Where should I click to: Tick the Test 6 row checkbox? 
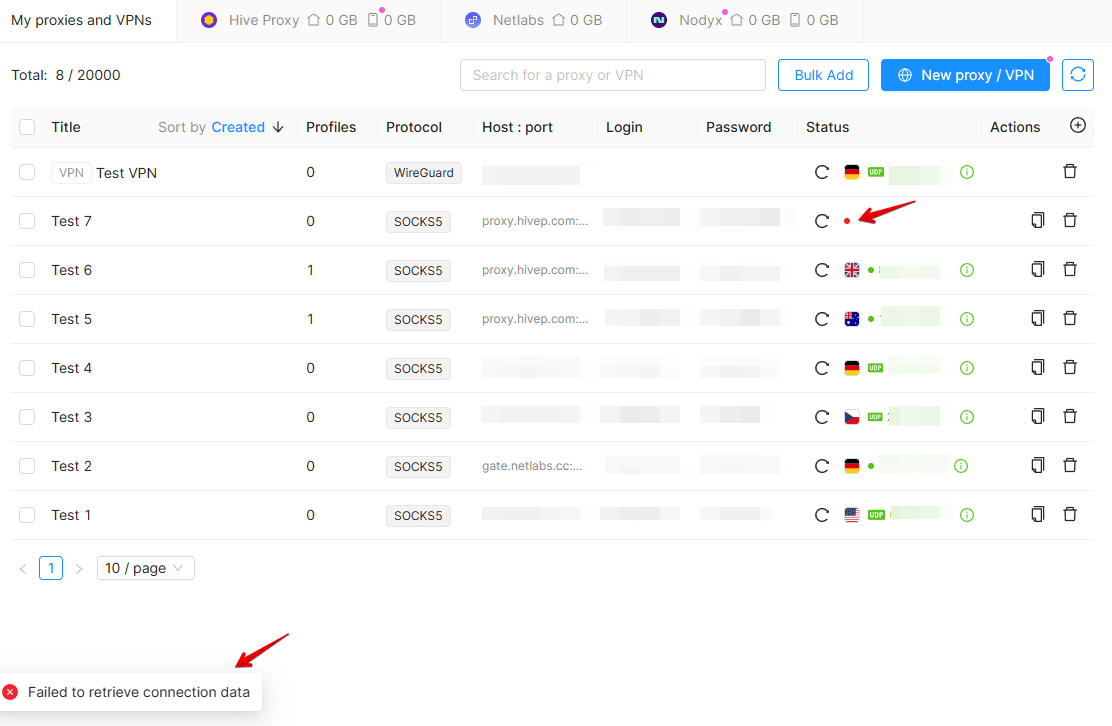(x=27, y=269)
